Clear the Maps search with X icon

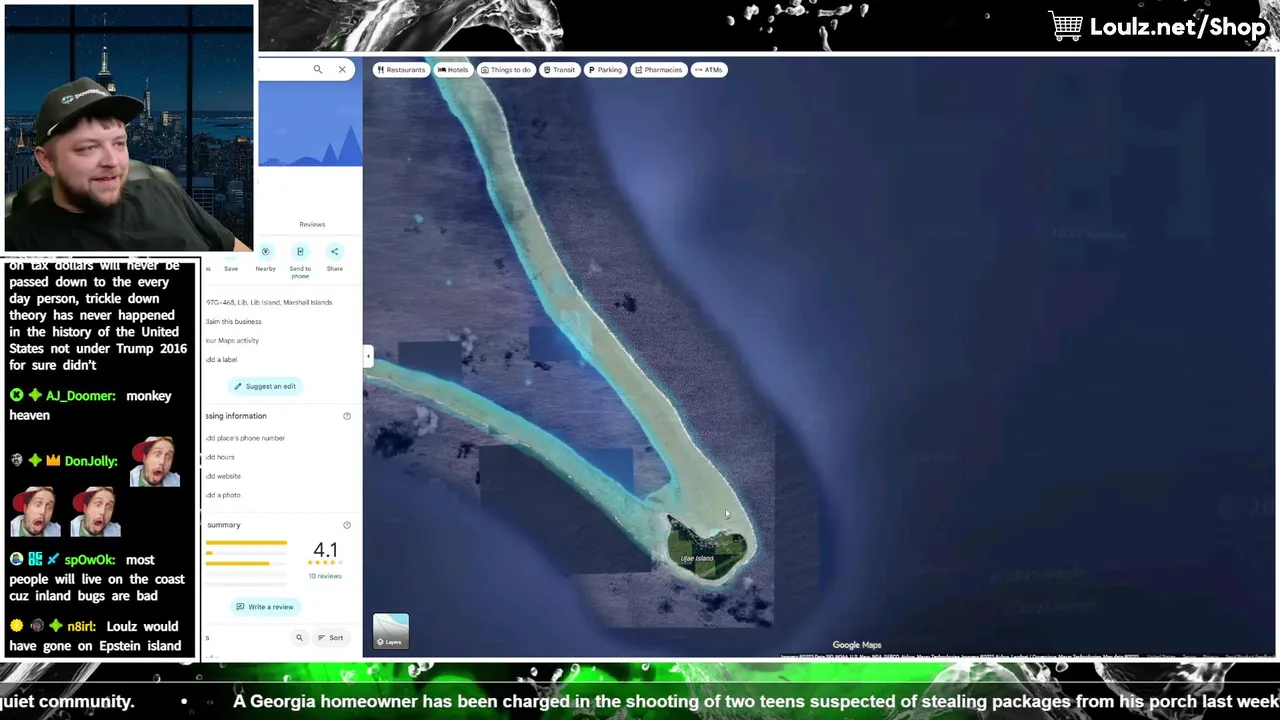click(x=342, y=69)
